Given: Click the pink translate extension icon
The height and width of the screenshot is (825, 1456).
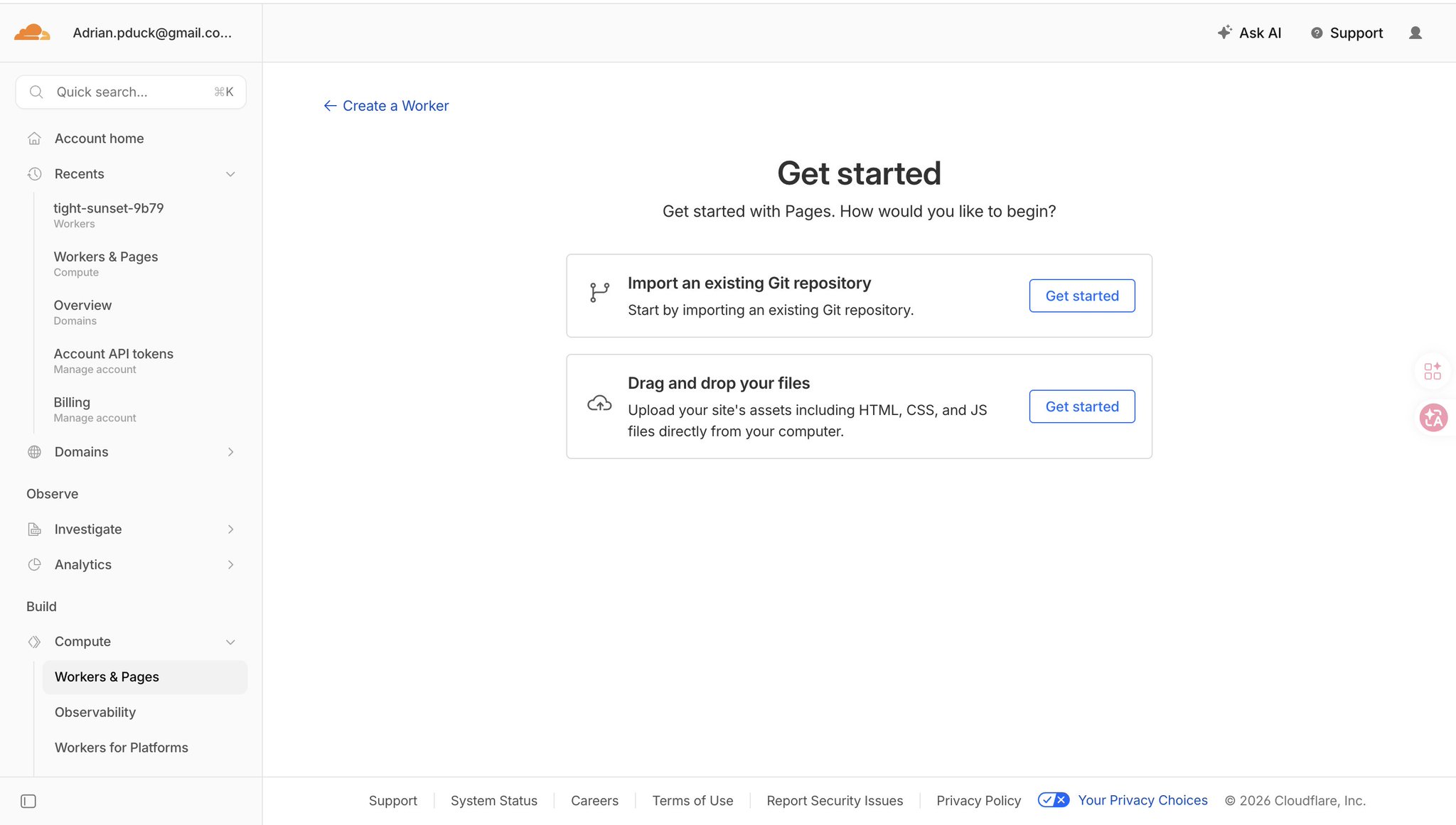Looking at the screenshot, I should coord(1433,418).
